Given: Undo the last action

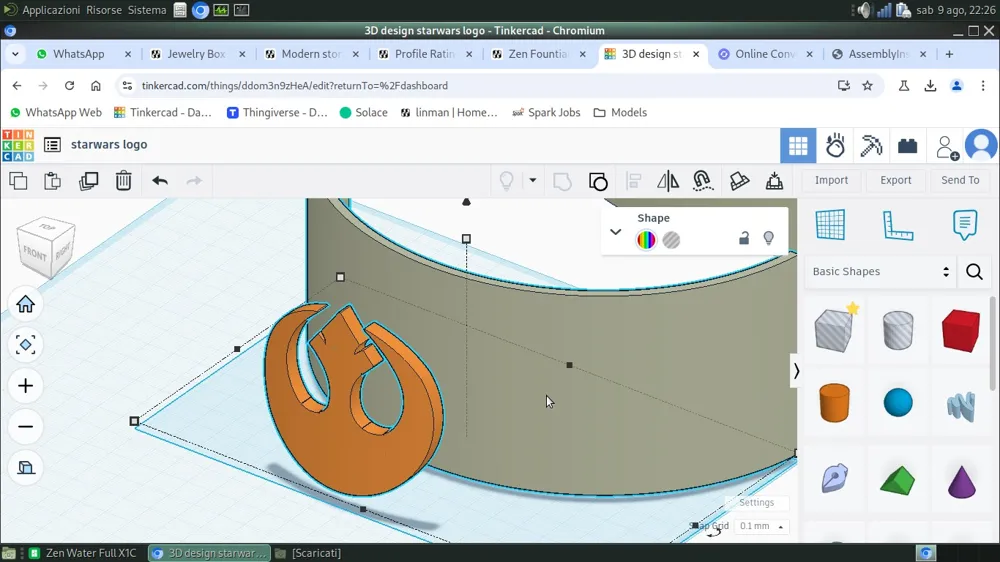Looking at the screenshot, I should (x=159, y=181).
